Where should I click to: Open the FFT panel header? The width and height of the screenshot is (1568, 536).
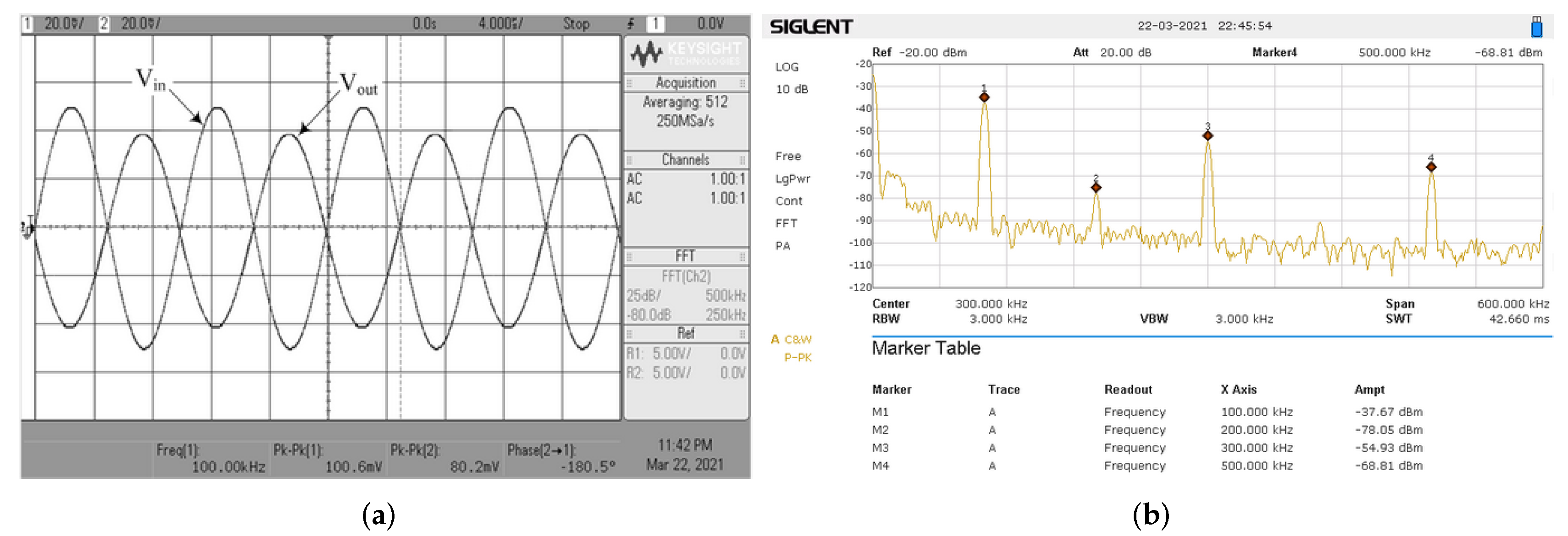coord(686,256)
